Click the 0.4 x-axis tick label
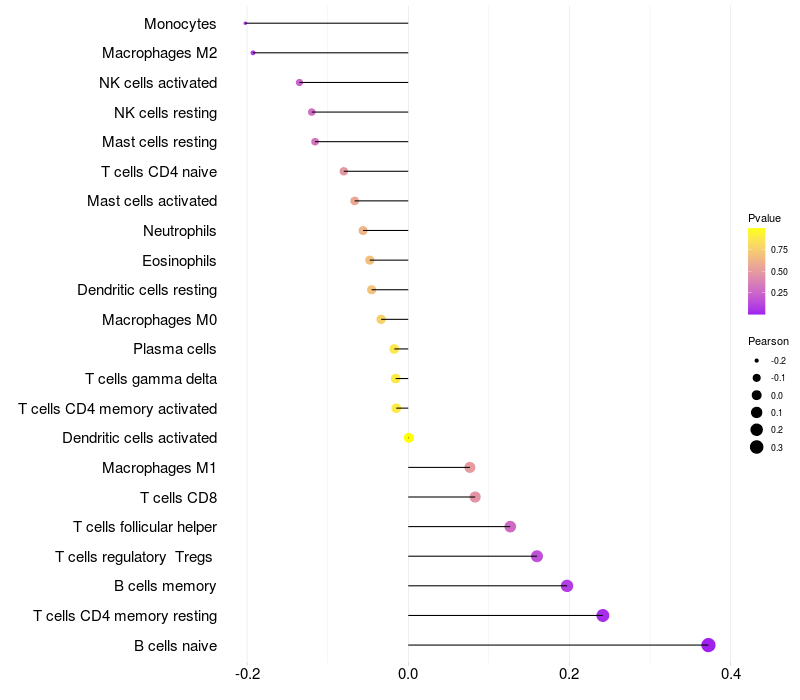This screenshot has width=800, height=700. 731,674
